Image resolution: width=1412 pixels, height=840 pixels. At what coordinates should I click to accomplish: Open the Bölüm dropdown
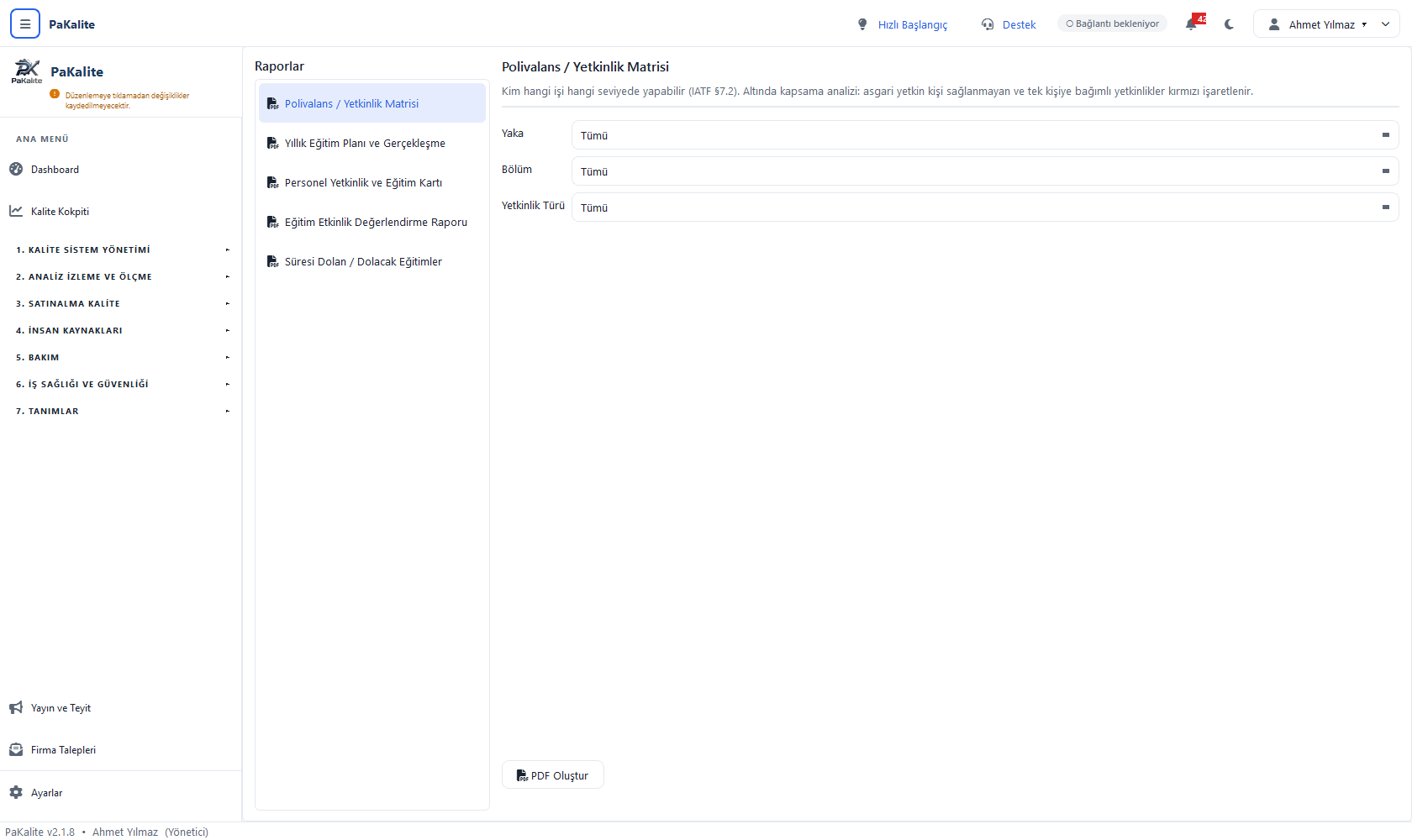pos(985,171)
